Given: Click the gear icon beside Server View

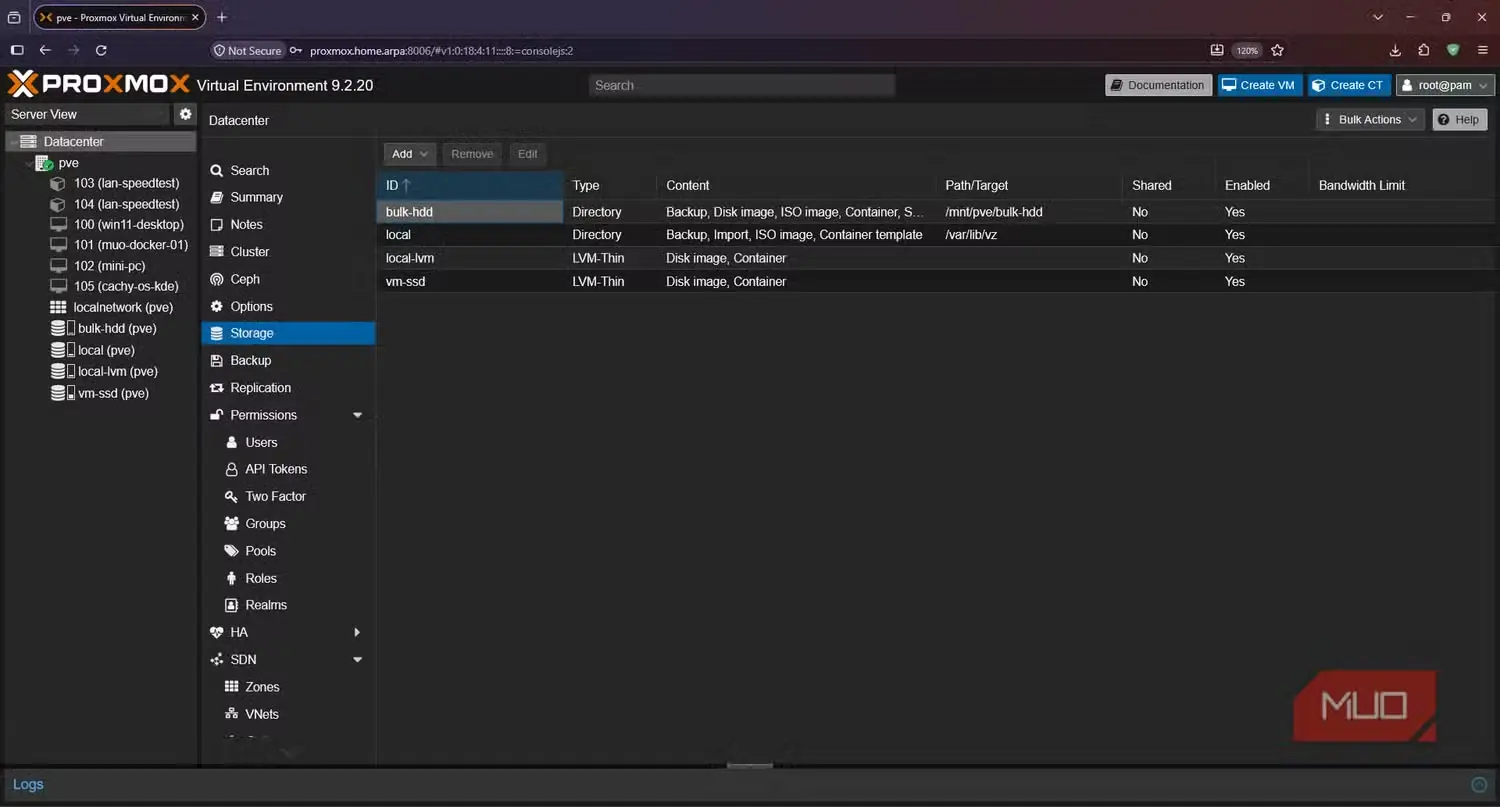Looking at the screenshot, I should (x=185, y=114).
